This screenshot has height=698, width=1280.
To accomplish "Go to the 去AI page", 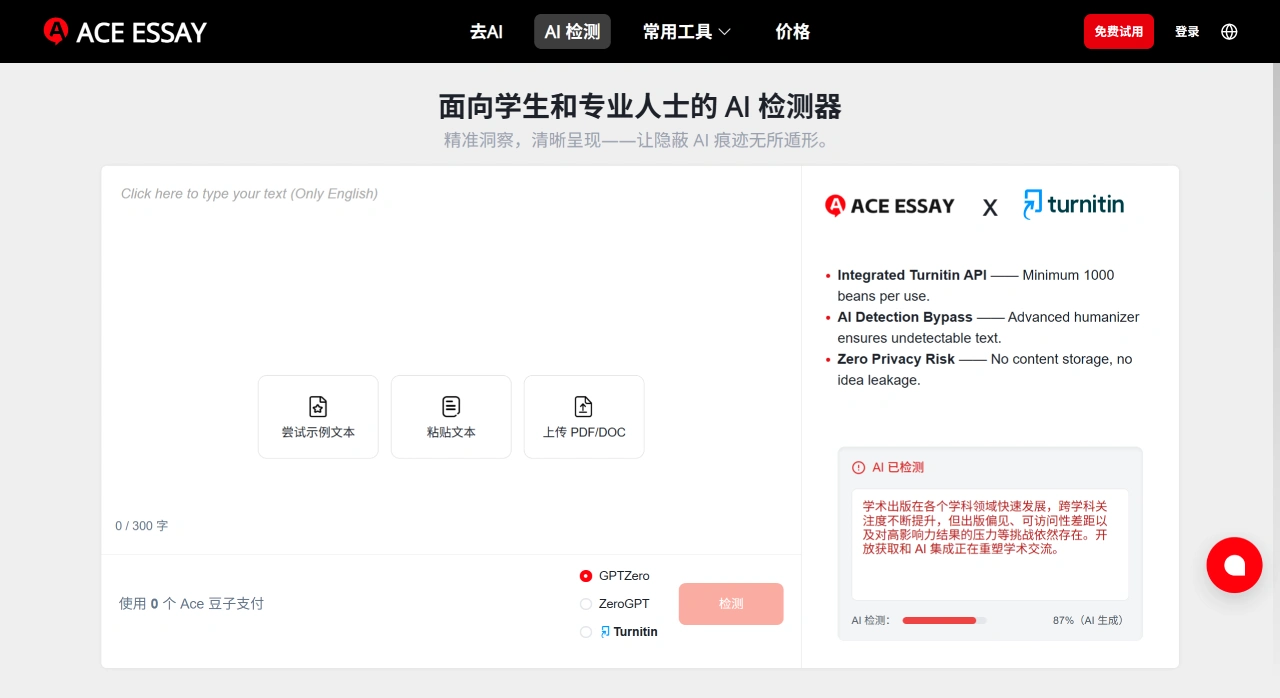I will pos(486,32).
